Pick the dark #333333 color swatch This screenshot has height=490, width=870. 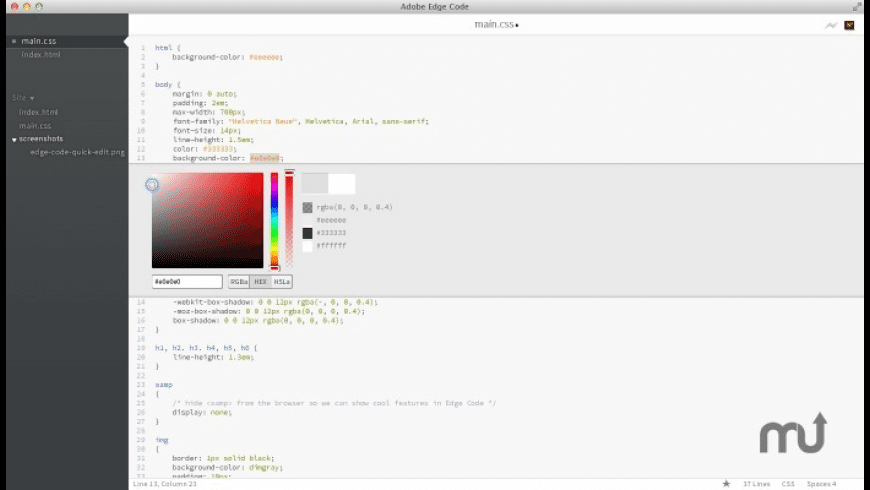point(308,232)
